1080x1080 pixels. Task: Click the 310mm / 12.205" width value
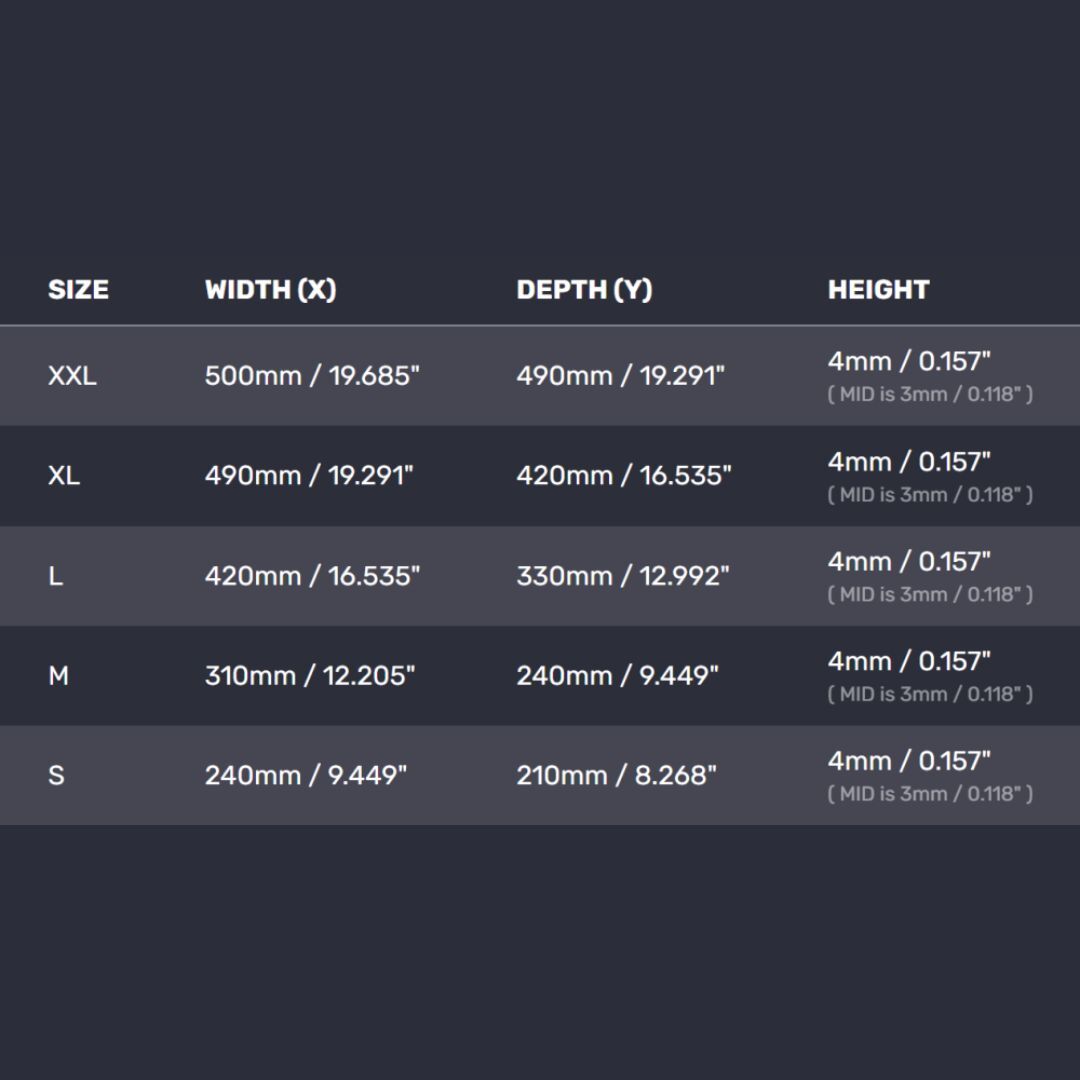click(310, 676)
